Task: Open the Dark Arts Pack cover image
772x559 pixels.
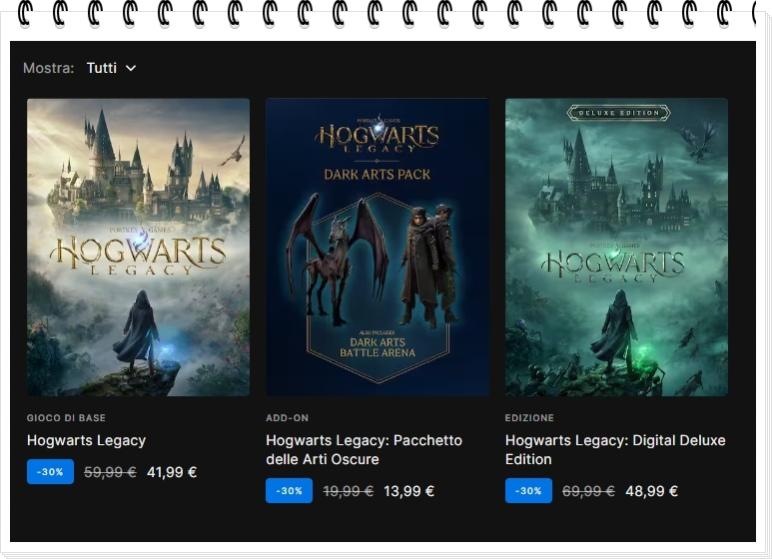Action: (377, 247)
